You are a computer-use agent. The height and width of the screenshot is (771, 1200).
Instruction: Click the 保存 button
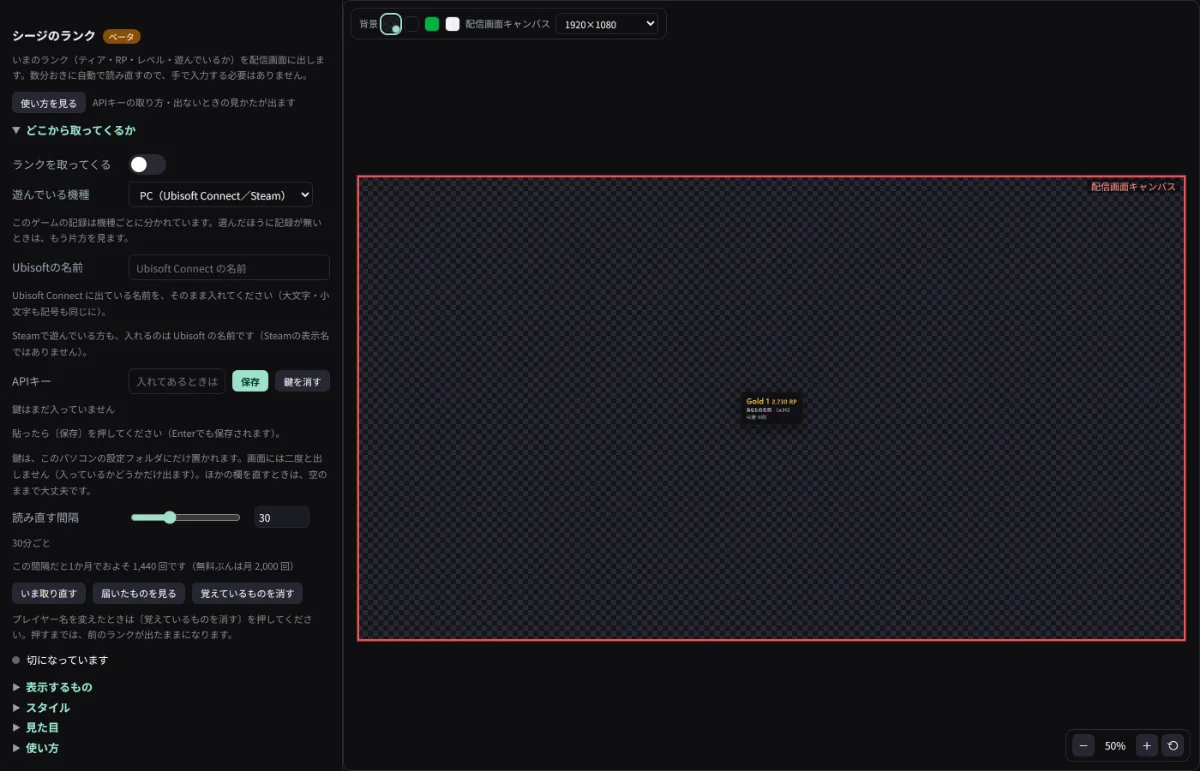click(250, 381)
